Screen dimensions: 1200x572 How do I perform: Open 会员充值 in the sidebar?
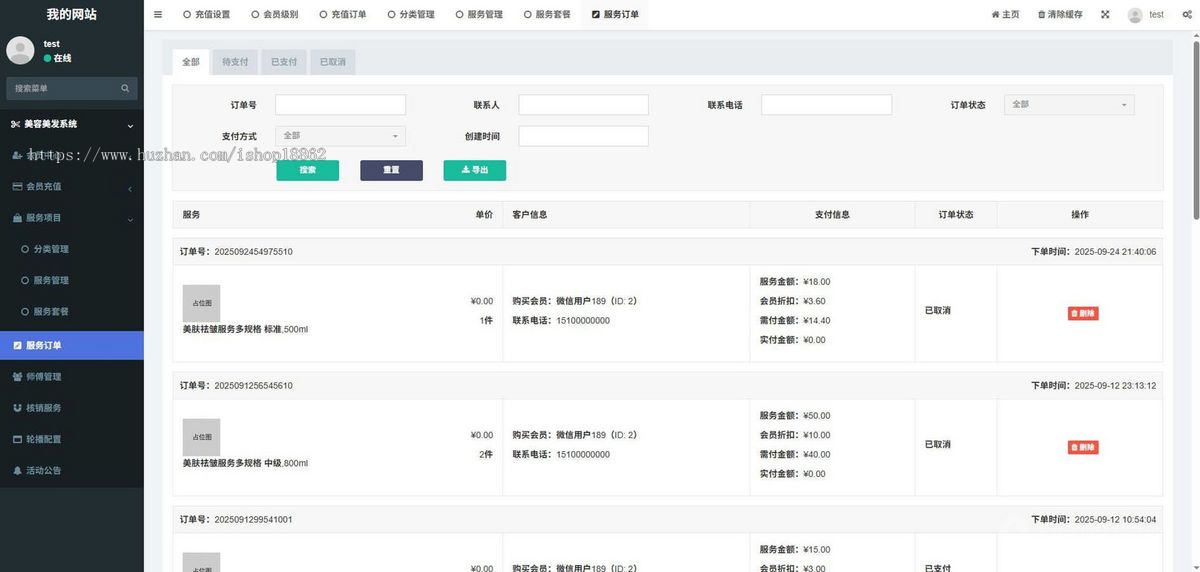pos(72,186)
